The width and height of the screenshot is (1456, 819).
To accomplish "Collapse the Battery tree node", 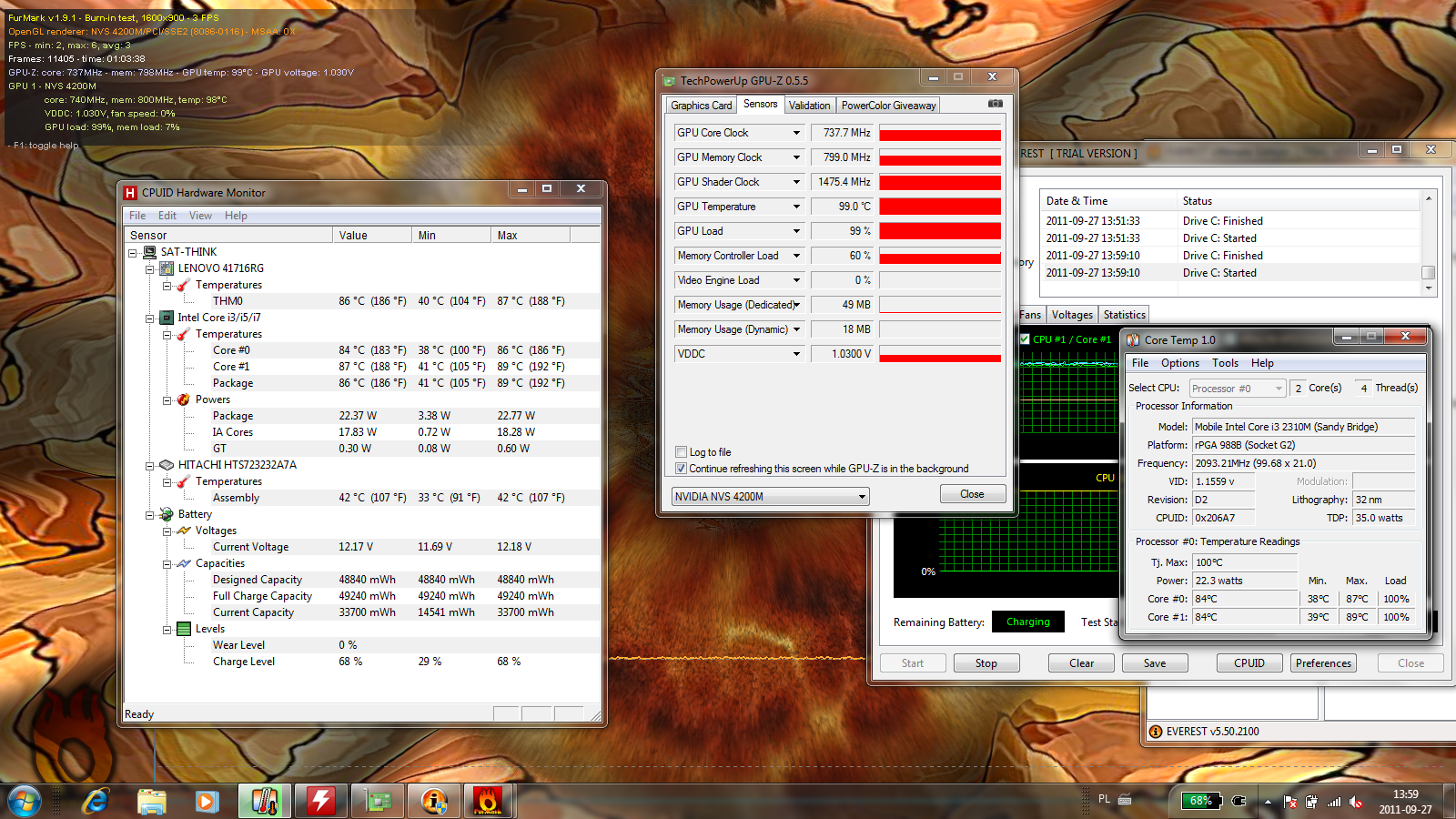I will (x=150, y=515).
